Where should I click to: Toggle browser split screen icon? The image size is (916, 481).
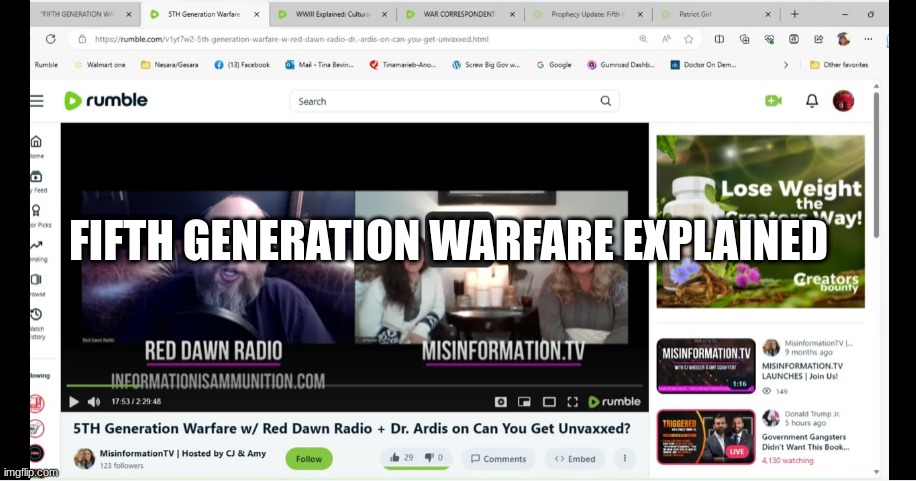click(x=719, y=39)
